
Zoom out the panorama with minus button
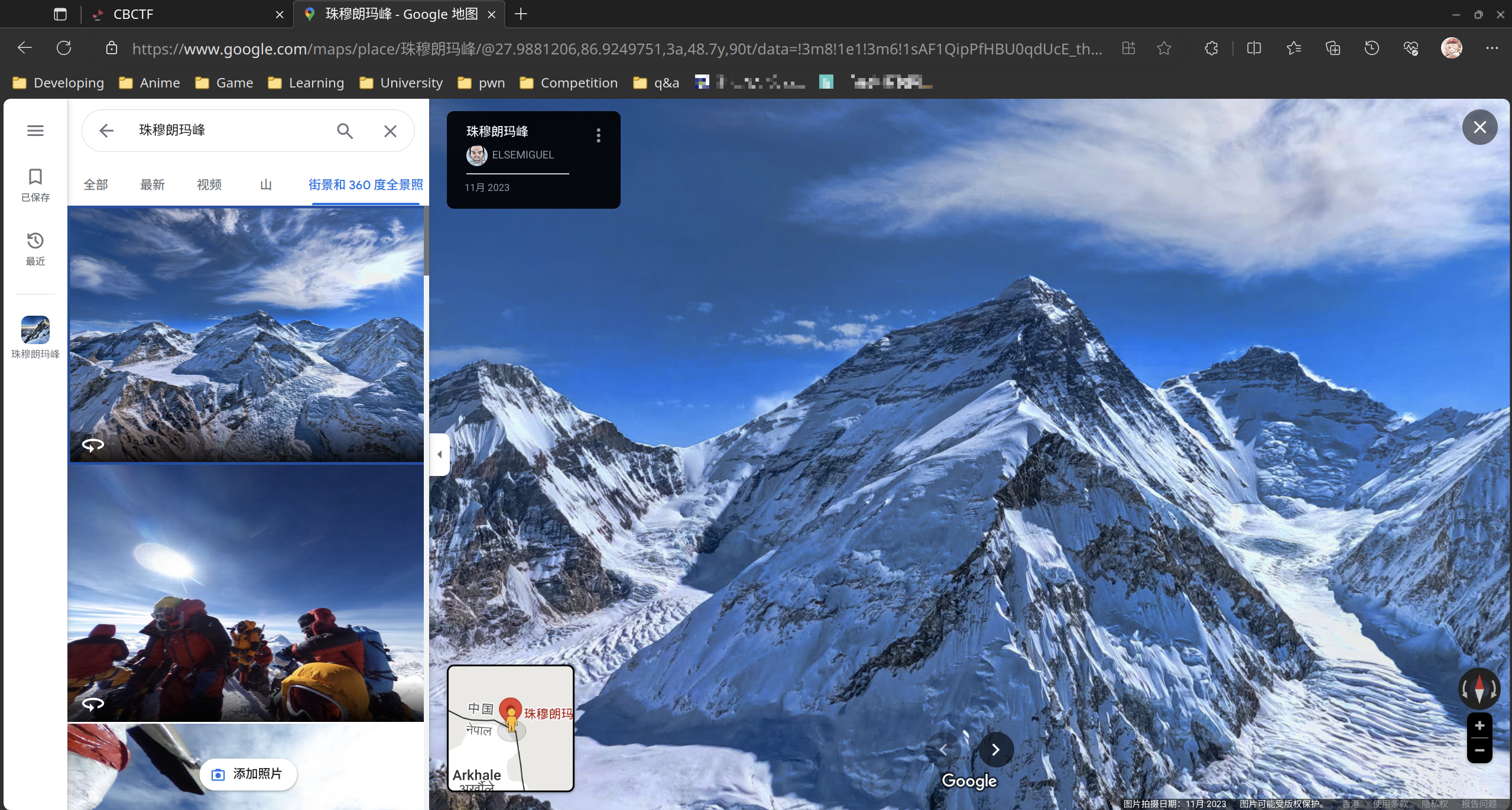tap(1479, 750)
